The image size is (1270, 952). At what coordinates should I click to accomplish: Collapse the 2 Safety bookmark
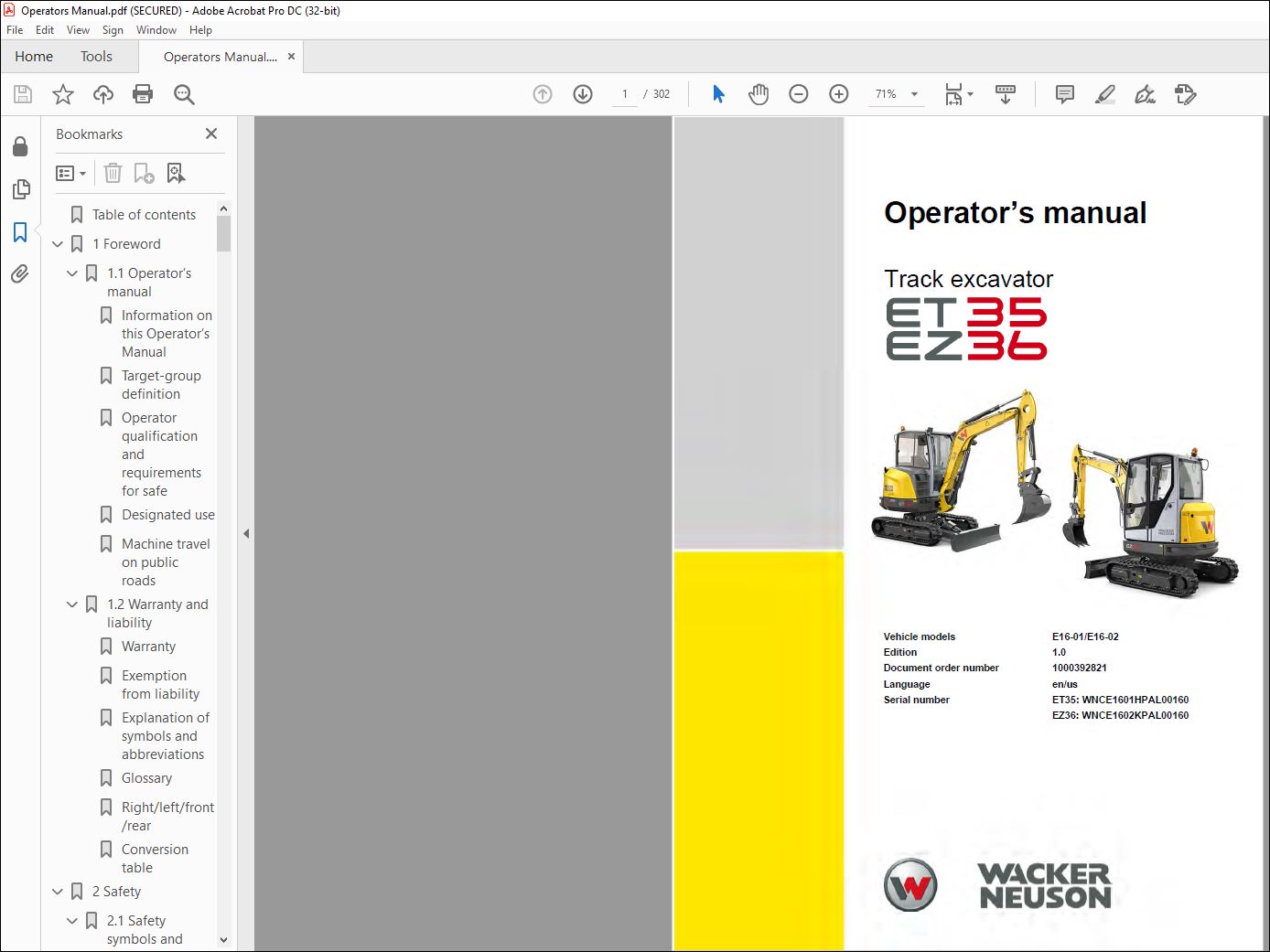coord(58,892)
